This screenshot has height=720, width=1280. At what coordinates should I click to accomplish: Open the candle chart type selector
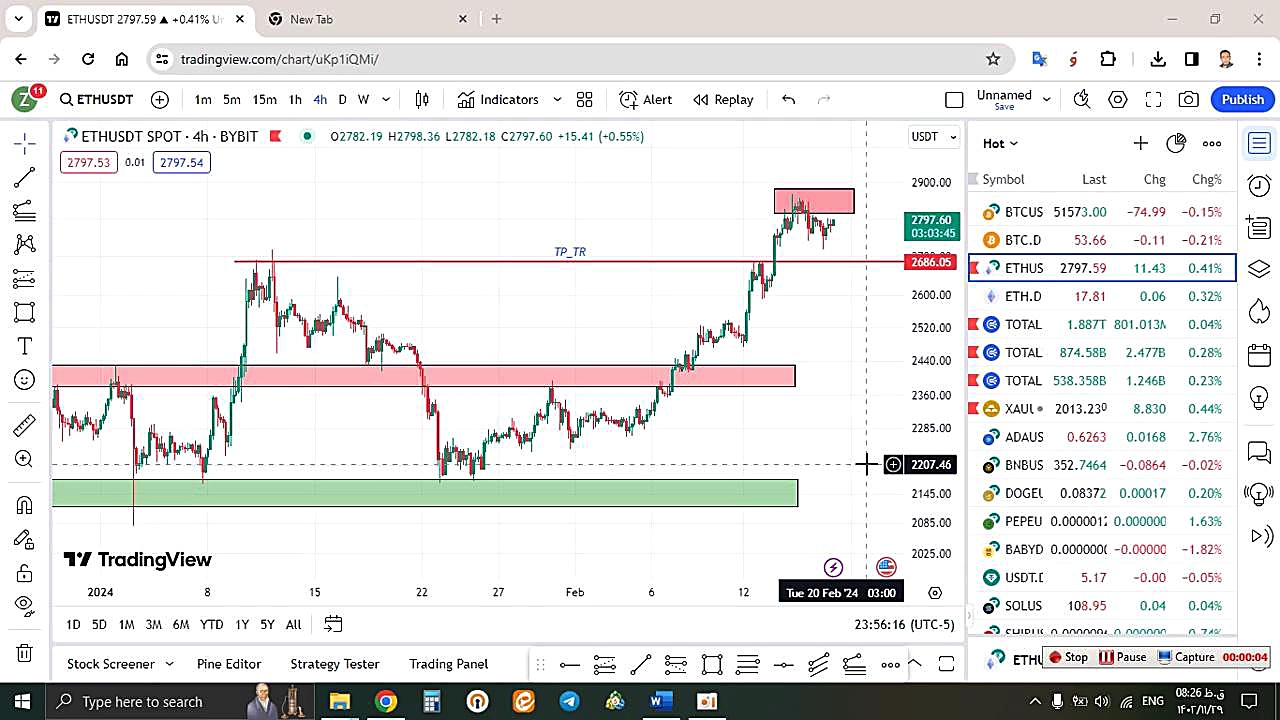(422, 99)
